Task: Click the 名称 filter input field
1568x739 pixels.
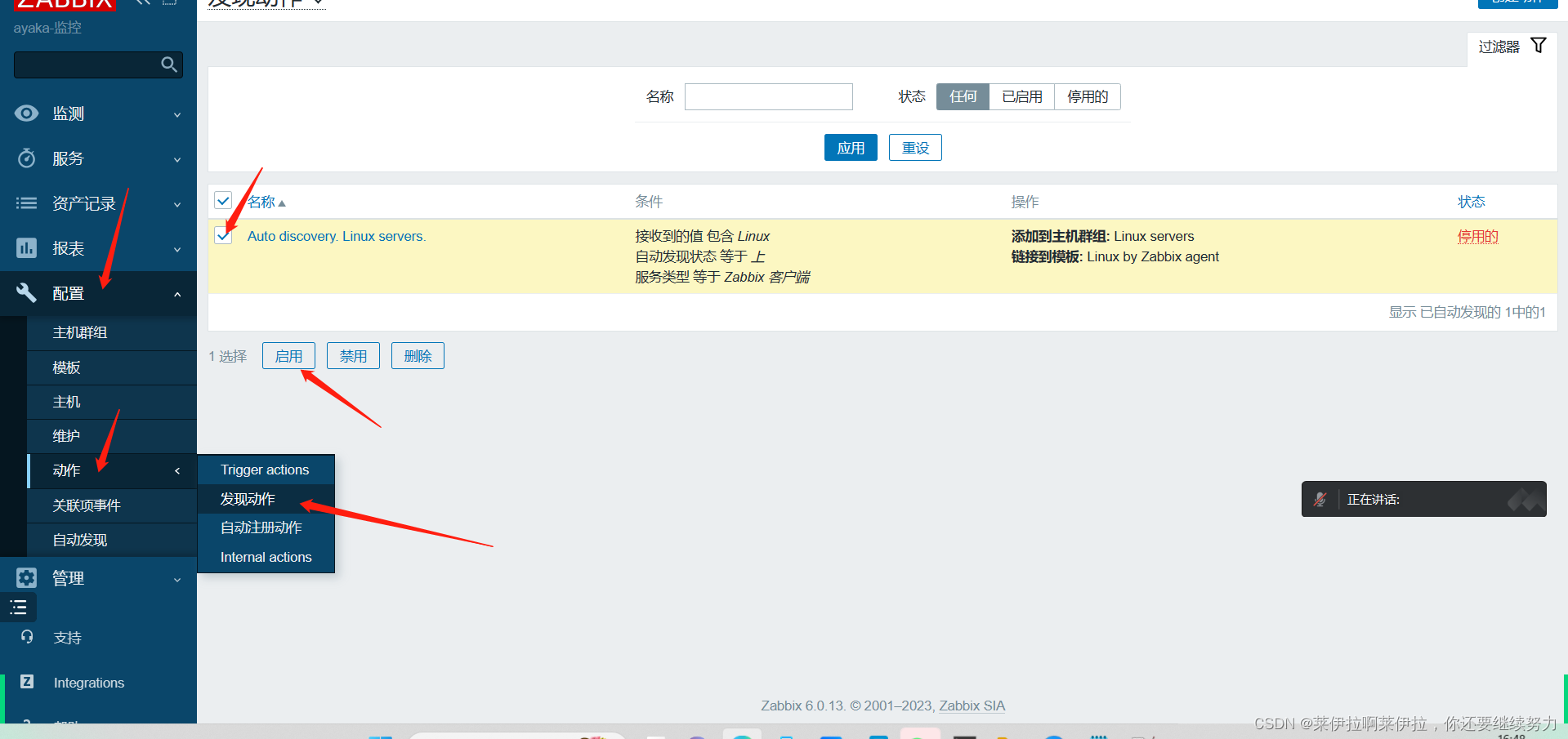Action: coord(768,96)
